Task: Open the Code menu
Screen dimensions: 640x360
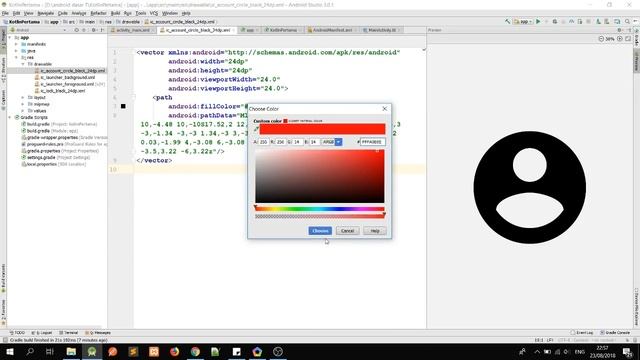Action: [62, 13]
